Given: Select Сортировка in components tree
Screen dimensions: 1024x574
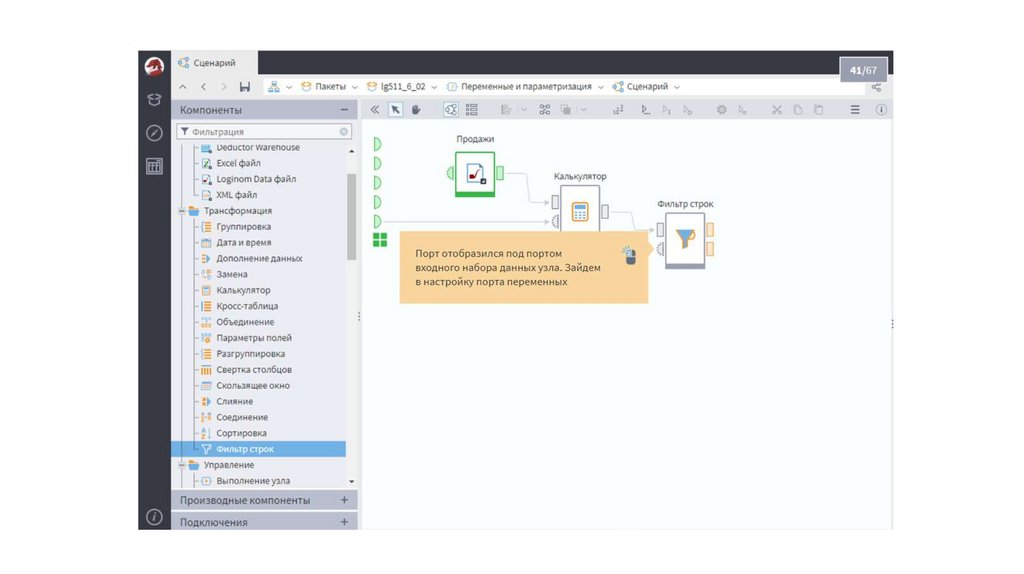Looking at the screenshot, I should [x=241, y=433].
